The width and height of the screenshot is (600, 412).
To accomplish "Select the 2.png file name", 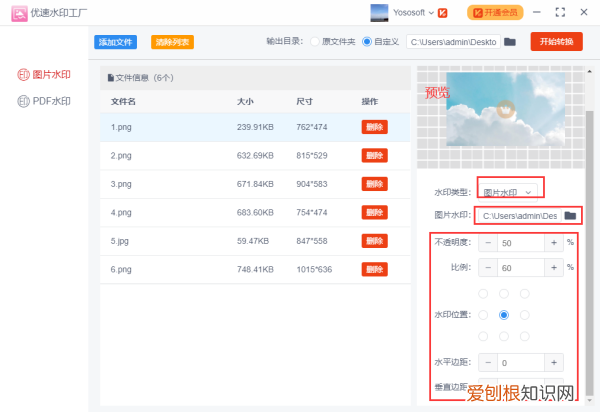I will coord(121,155).
